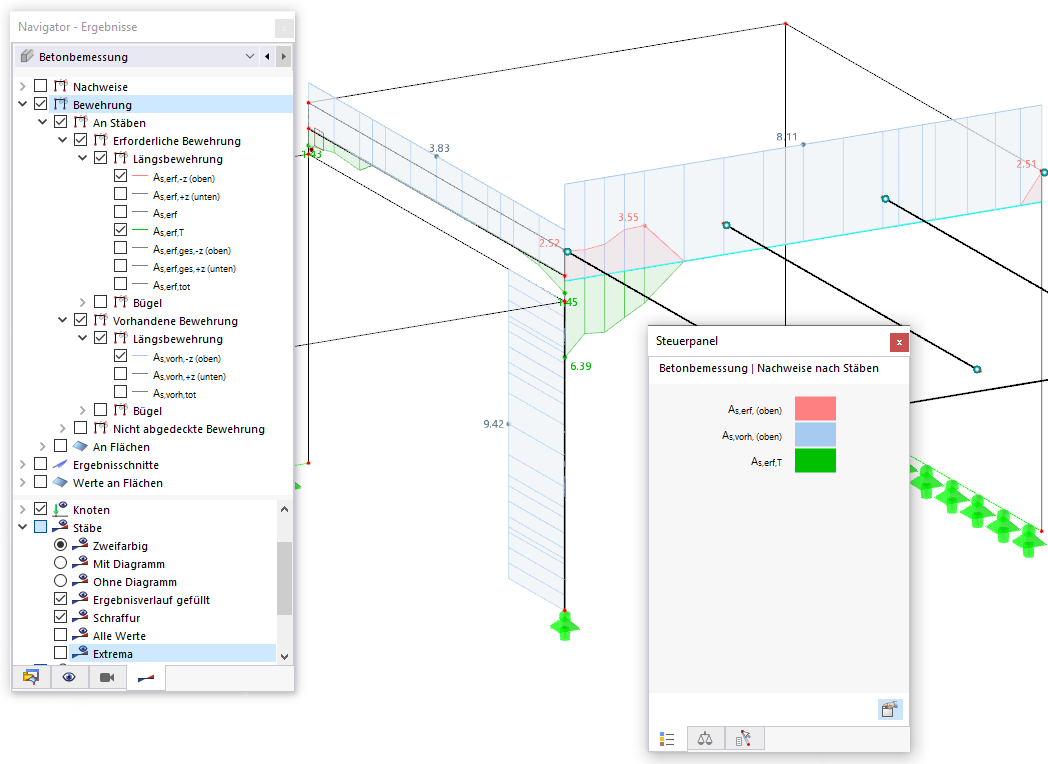
Task: Click the 3.55 value label in model
Action: 628,217
